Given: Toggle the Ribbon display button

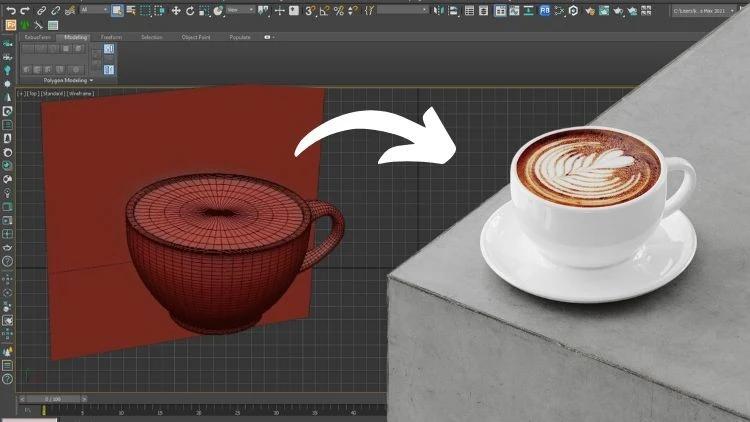Looking at the screenshot, I should [x=500, y=10].
